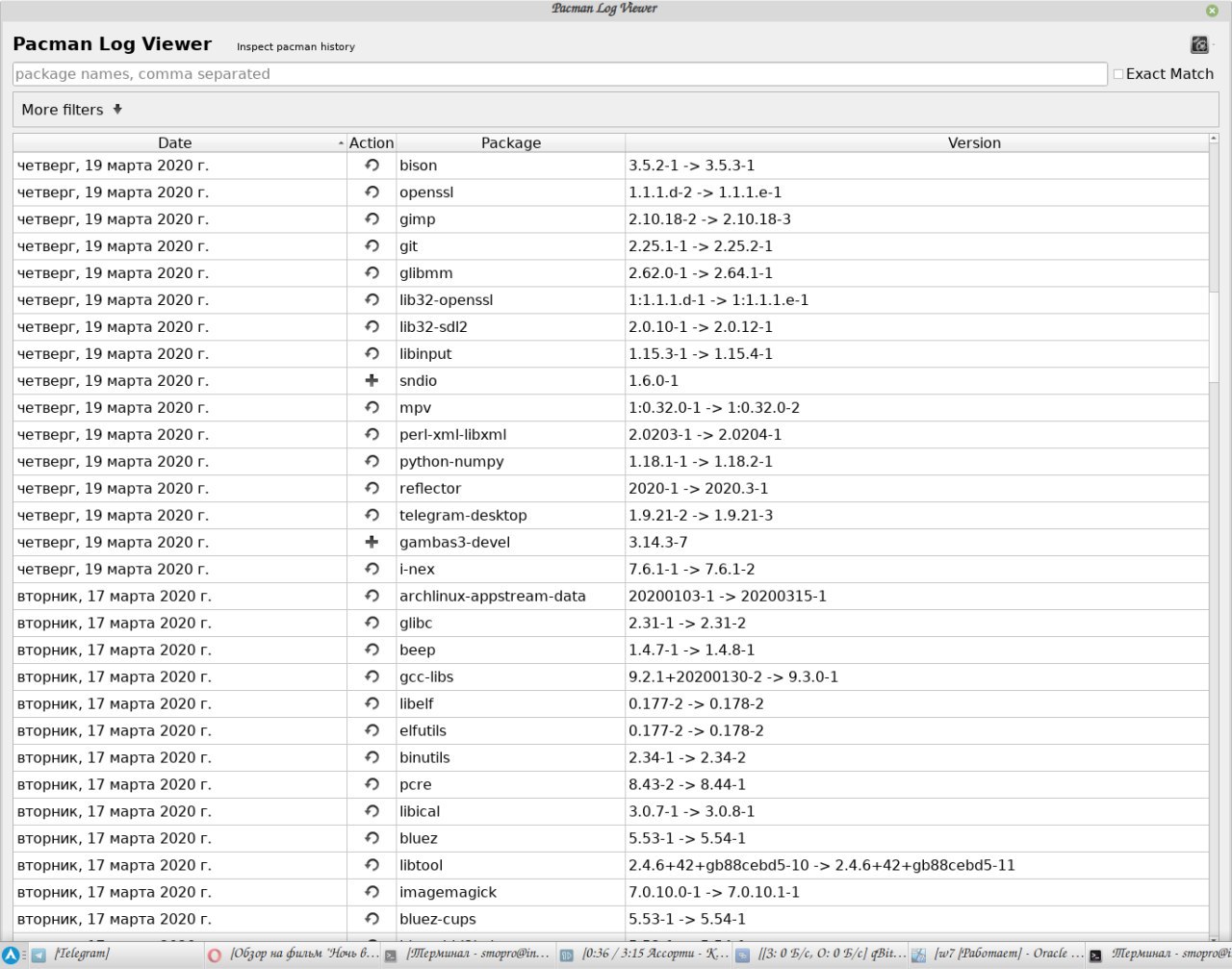Click version 7.0.10.0-1 -> 7.0.10.1-1
The image size is (1232, 969).
[714, 893]
